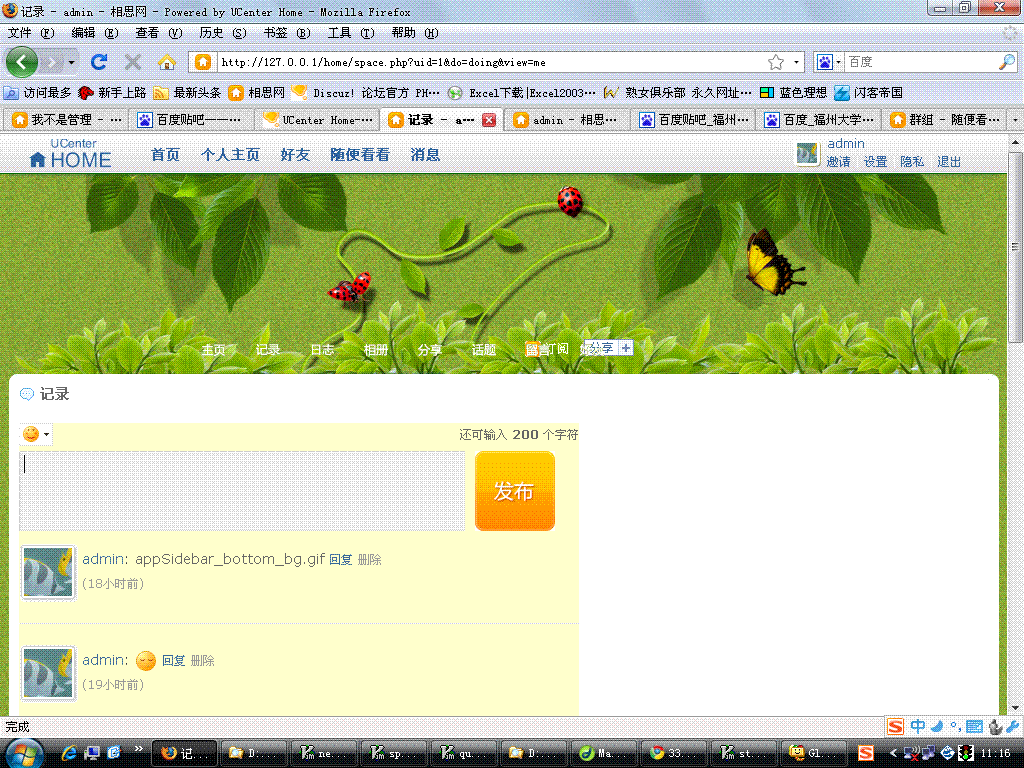This screenshot has width=1024, height=768.
Task: Click the UCenter HOME logo
Action: pos(71,153)
